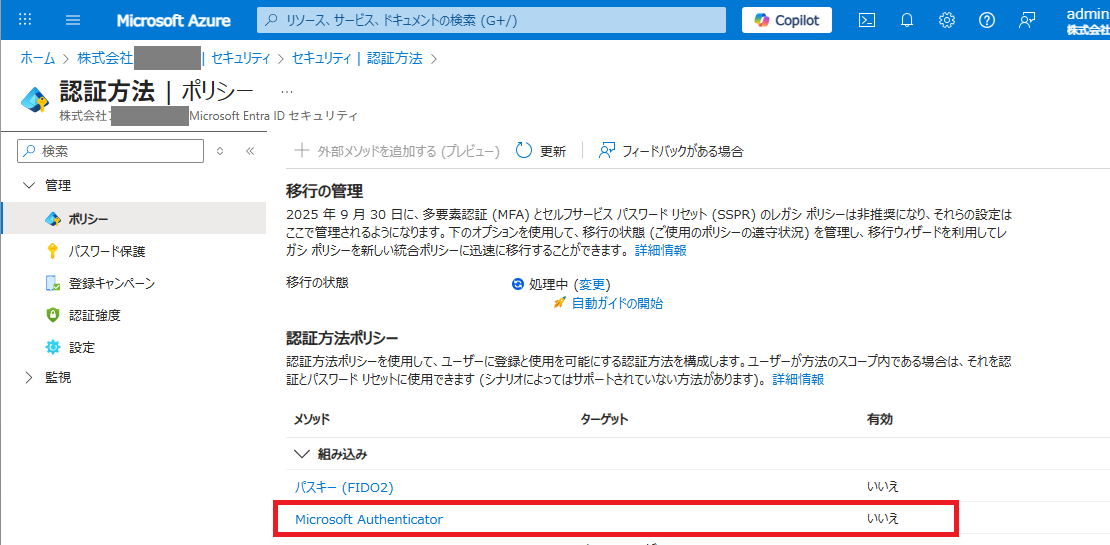Focus the sidebar 検索 field
This screenshot has width=1110, height=545.
click(x=110, y=151)
